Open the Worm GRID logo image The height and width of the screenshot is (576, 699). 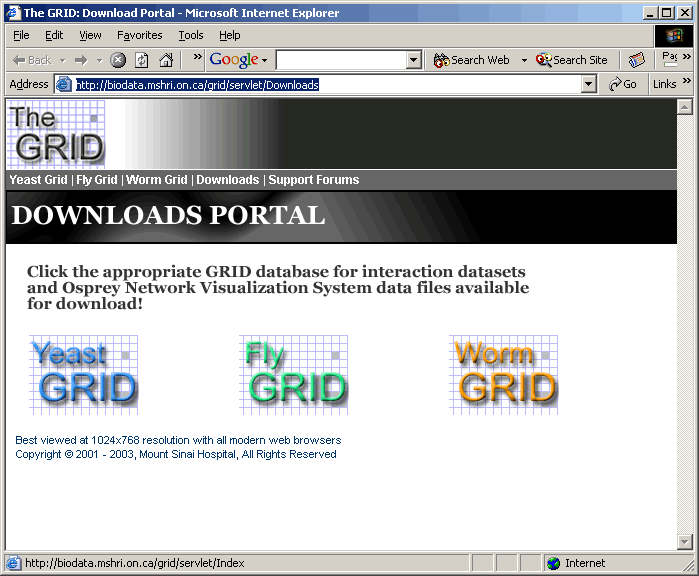point(504,375)
